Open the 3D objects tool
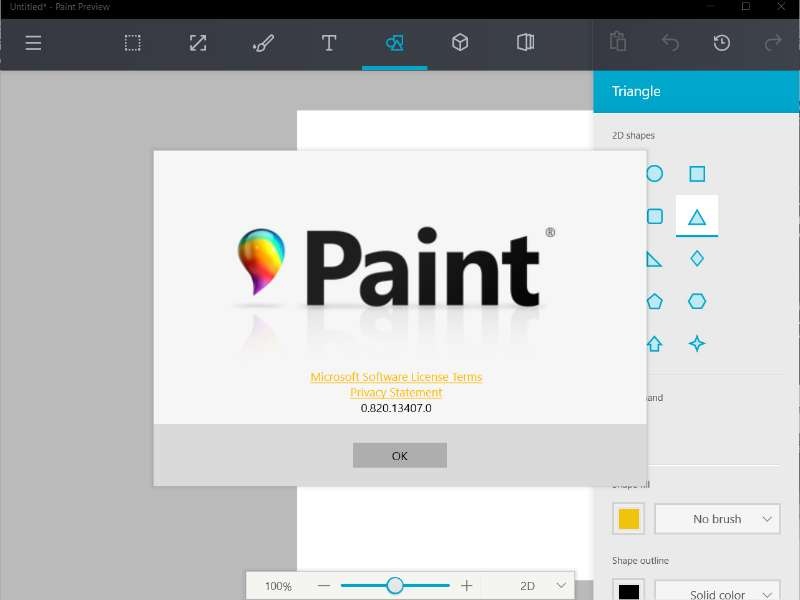800x600 pixels. [x=460, y=43]
